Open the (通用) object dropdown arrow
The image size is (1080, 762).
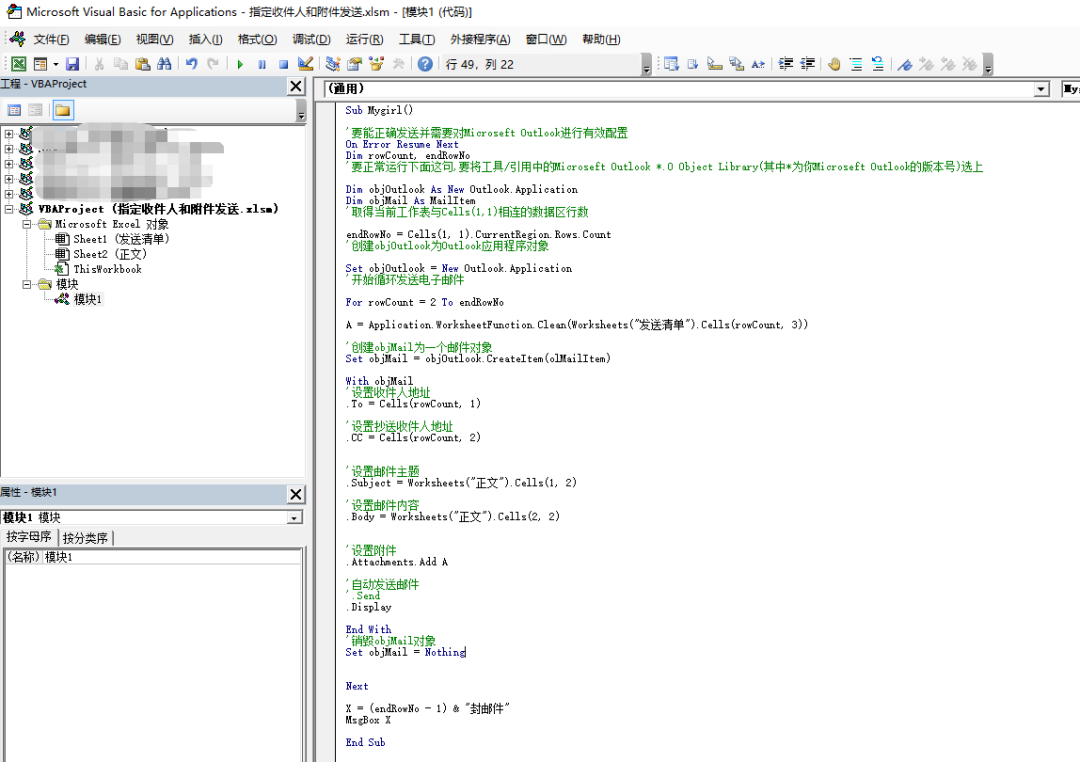pyautogui.click(x=1041, y=89)
